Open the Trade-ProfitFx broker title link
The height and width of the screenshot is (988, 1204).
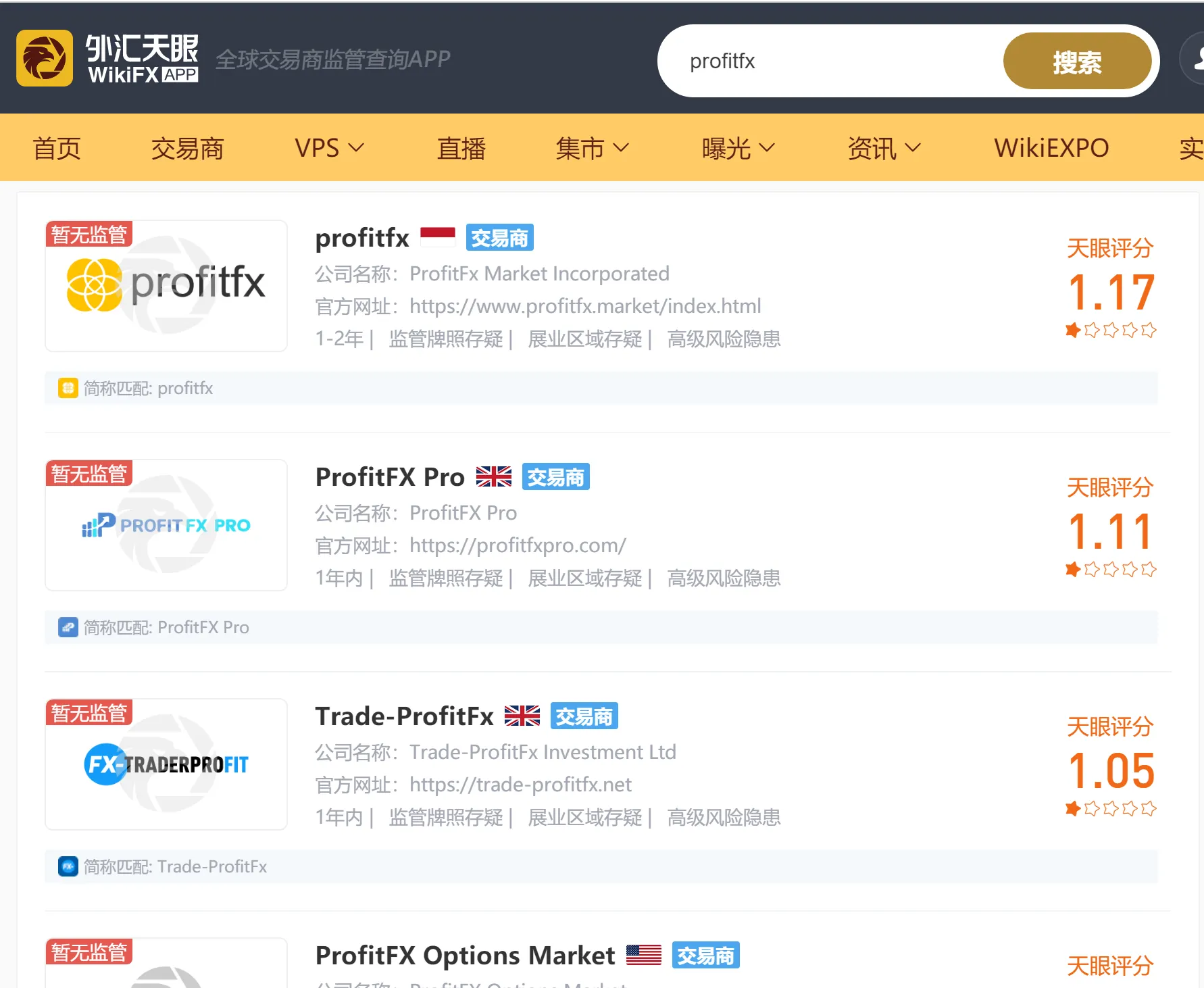(404, 716)
